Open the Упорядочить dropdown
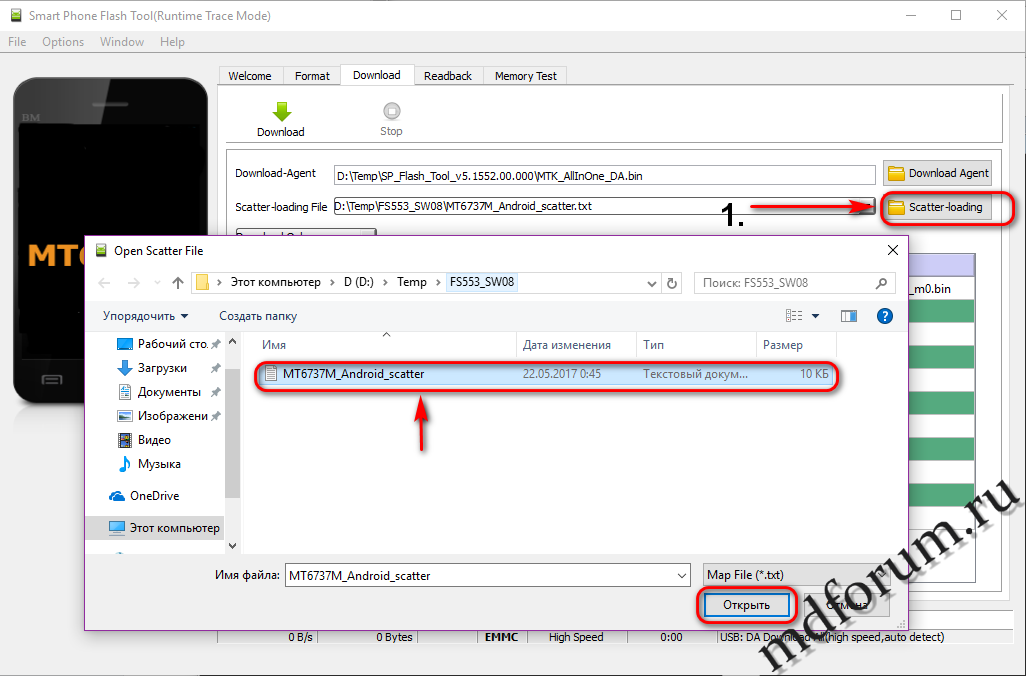Viewport: 1026px width, 676px height. (145, 316)
